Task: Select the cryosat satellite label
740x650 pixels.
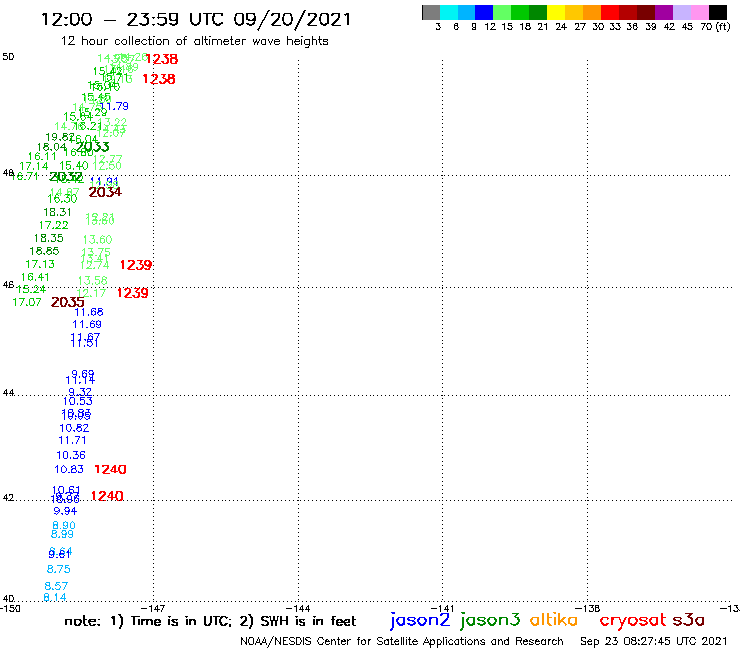Action: point(632,620)
